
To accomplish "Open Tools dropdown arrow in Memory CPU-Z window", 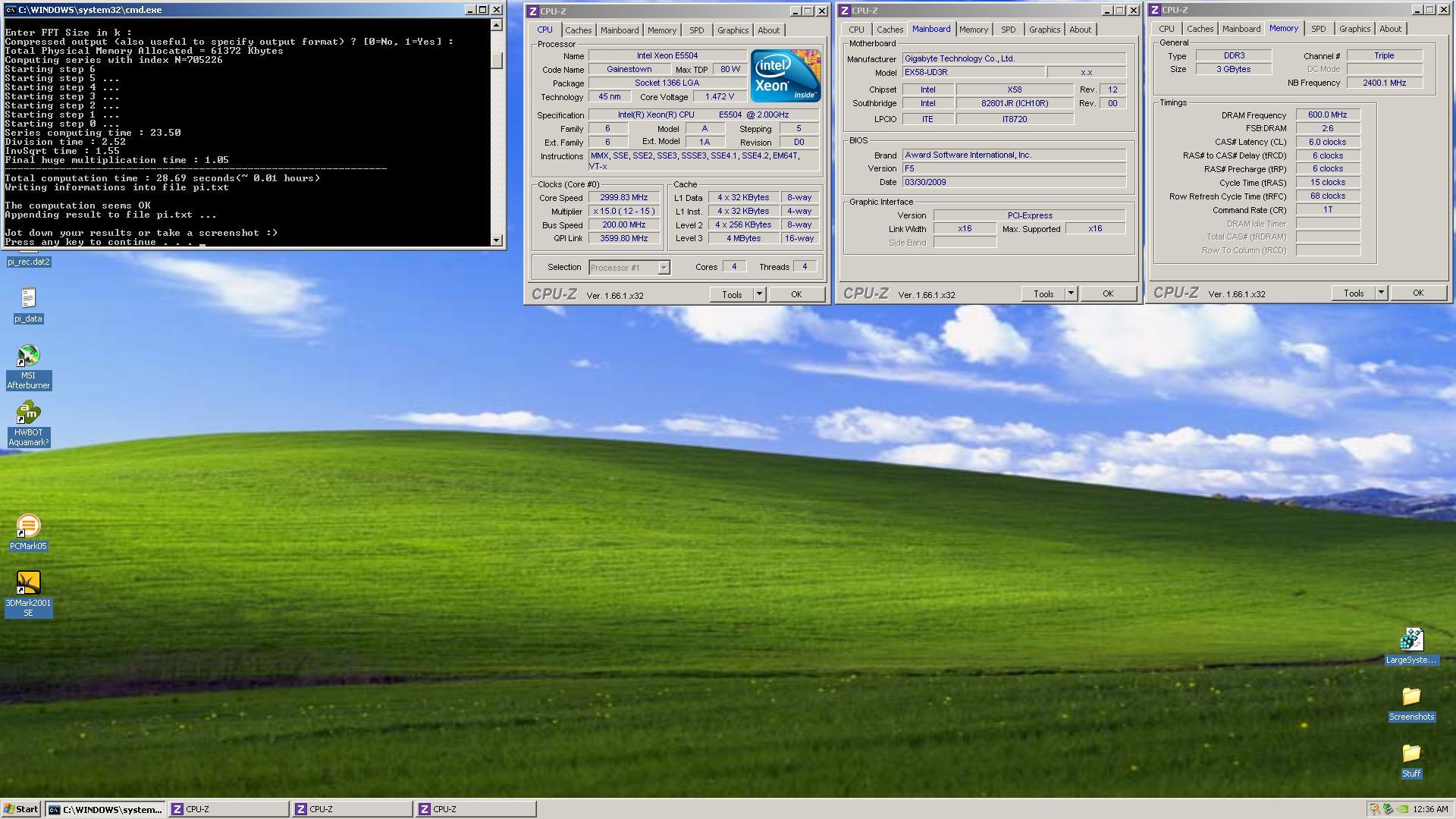I will point(1381,293).
